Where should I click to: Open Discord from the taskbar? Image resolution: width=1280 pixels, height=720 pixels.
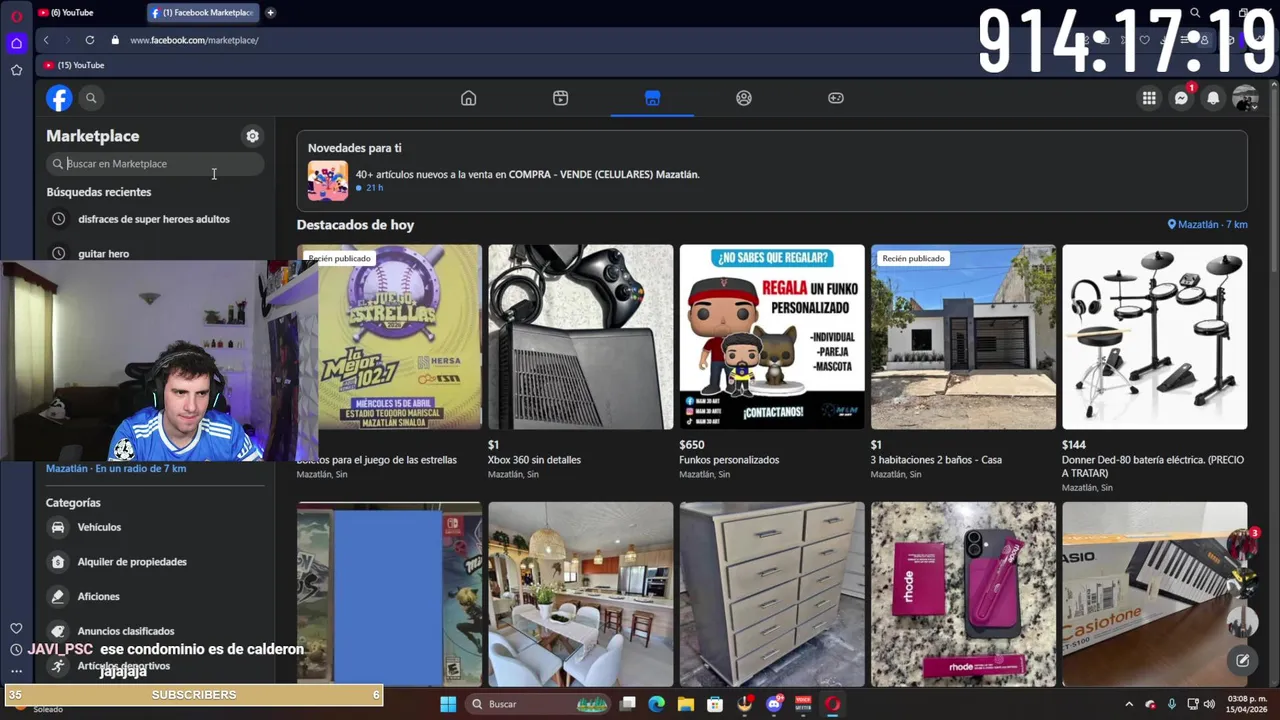[x=774, y=704]
